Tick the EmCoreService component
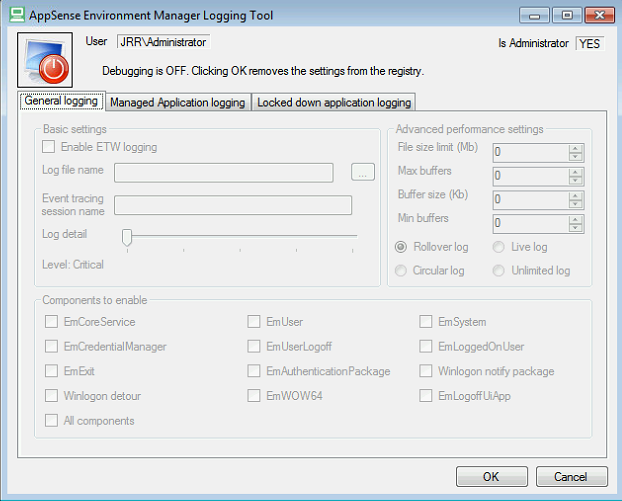Screen dimensions: 622x501 click(51, 322)
